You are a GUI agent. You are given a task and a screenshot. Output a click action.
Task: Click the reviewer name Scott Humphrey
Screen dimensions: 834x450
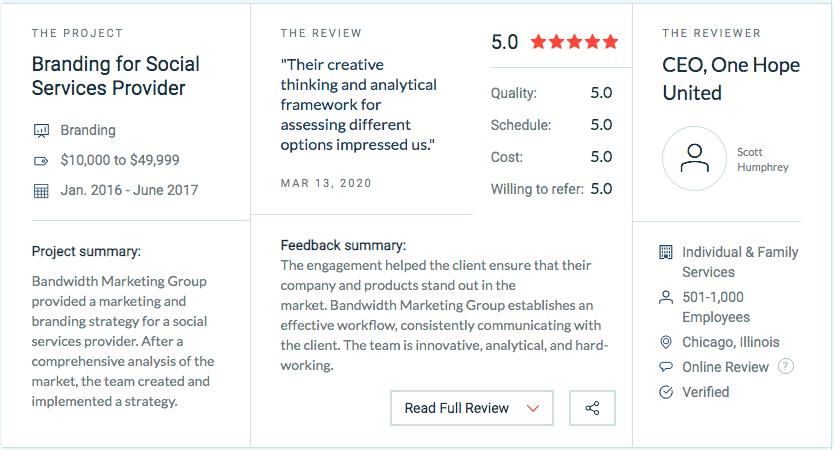tap(763, 160)
